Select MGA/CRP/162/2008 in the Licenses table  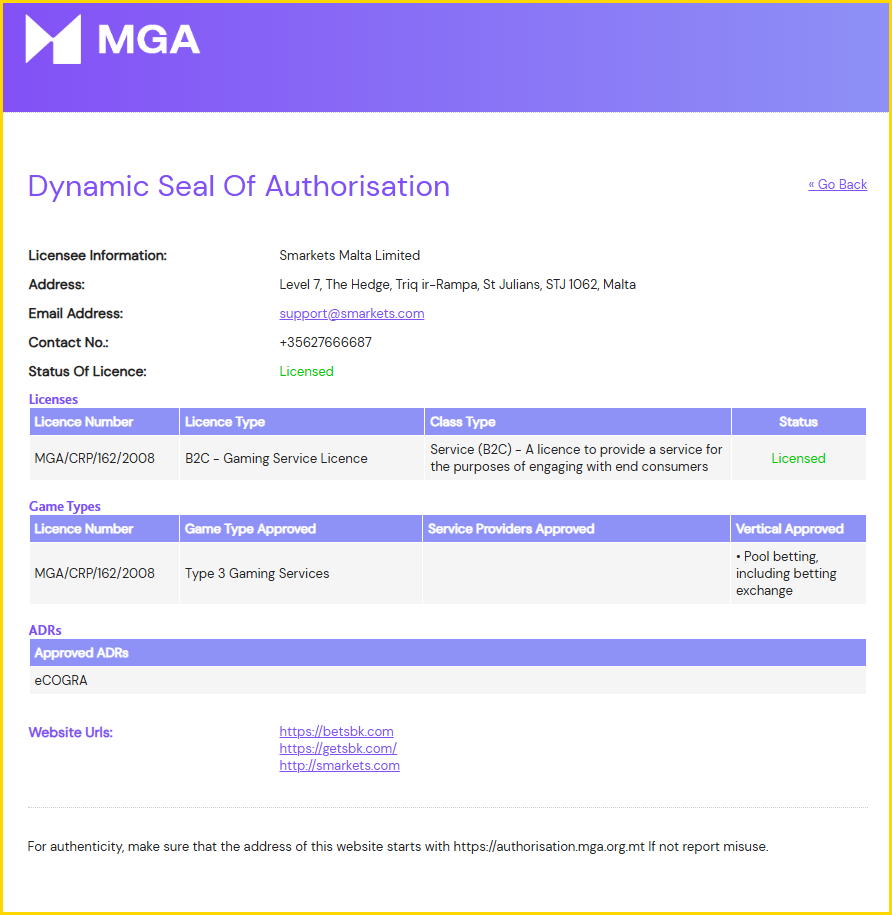pos(95,459)
